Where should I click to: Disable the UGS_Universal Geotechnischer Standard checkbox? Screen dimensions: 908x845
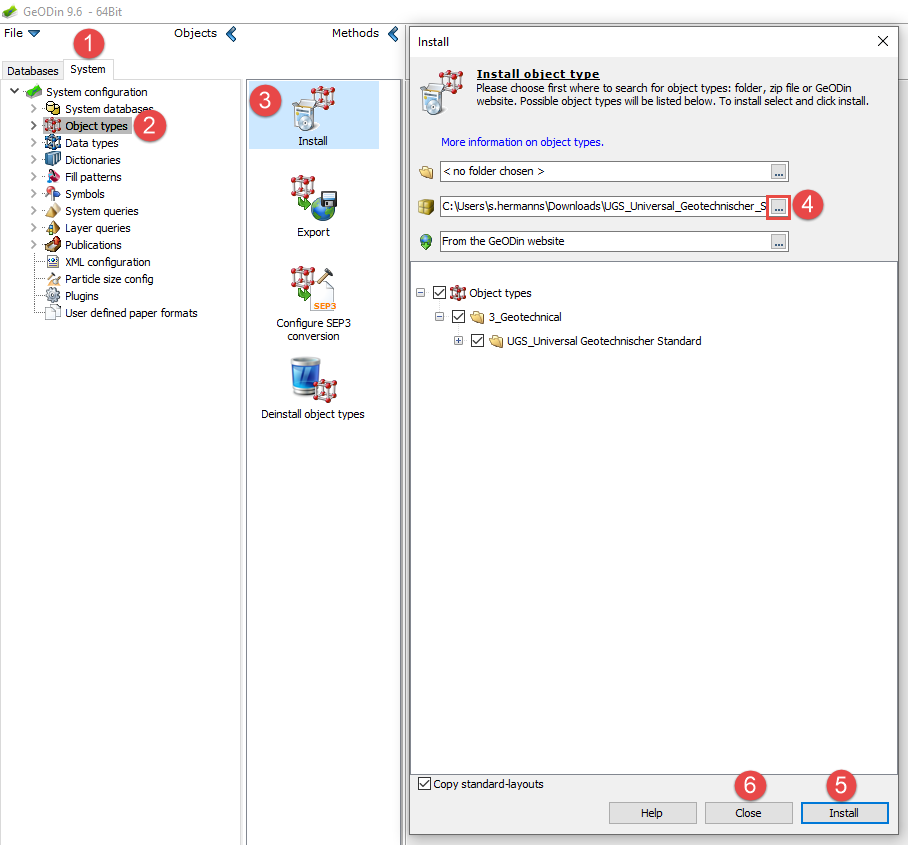pos(477,340)
